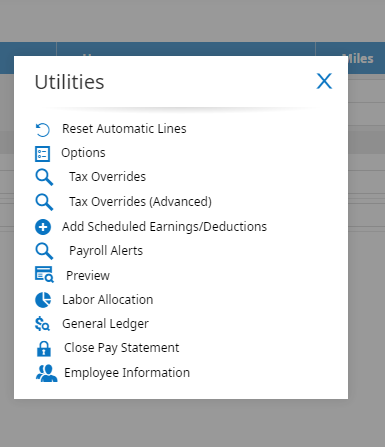Viewport: 385px width, 447px height.
Task: Select Labor Allocation text entry
Action: 108,300
